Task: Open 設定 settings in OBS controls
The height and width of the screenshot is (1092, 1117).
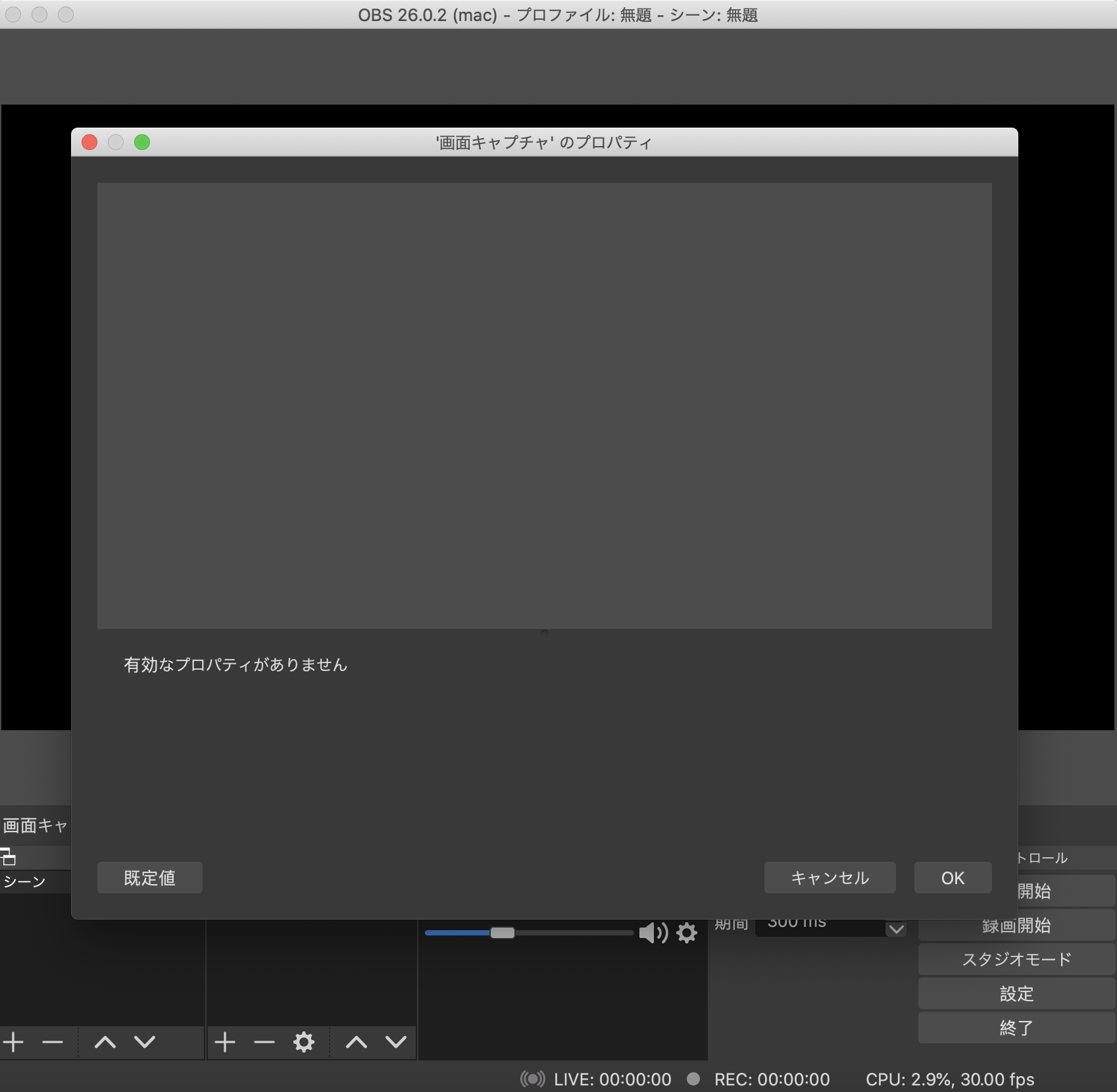Action: pos(1016,993)
